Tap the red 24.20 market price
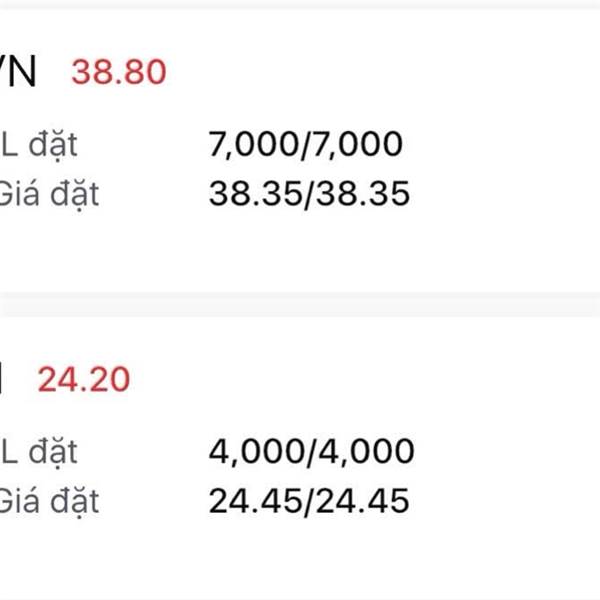The image size is (600, 600). tap(84, 379)
